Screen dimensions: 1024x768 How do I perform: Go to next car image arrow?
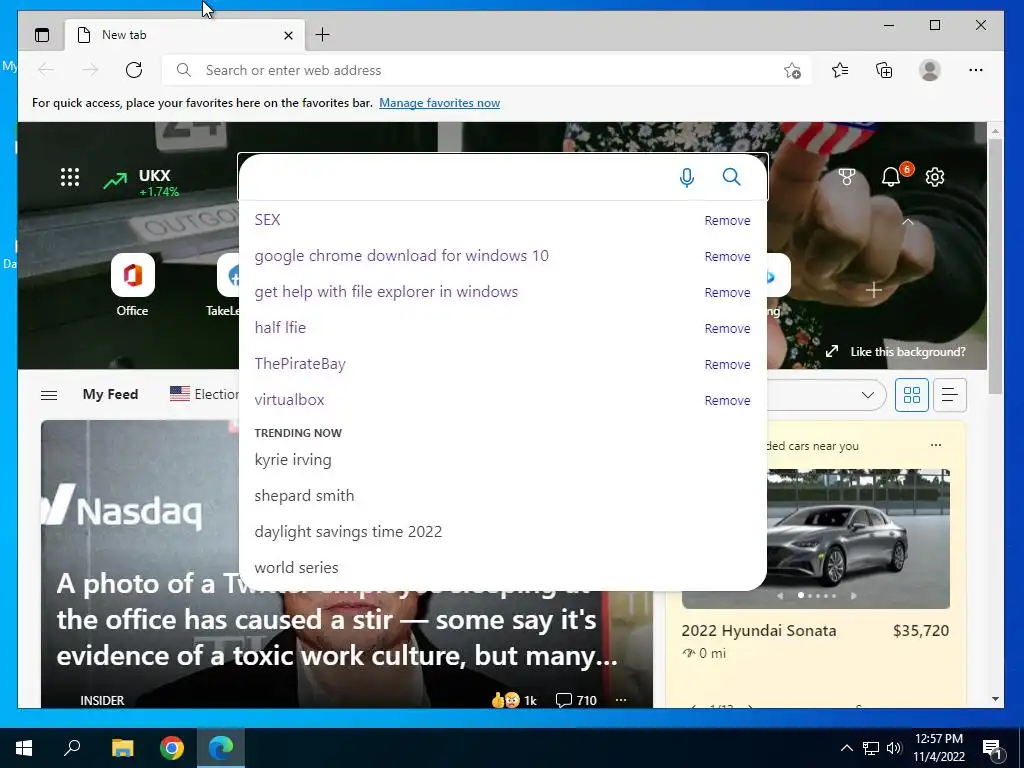click(853, 596)
